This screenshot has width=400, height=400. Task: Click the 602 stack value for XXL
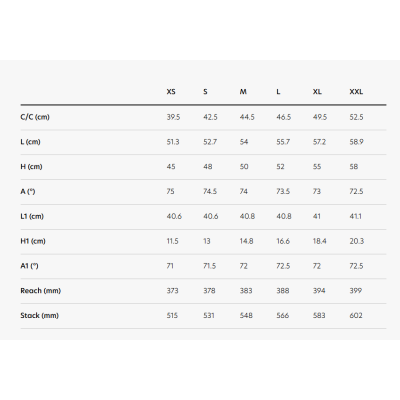(356, 315)
